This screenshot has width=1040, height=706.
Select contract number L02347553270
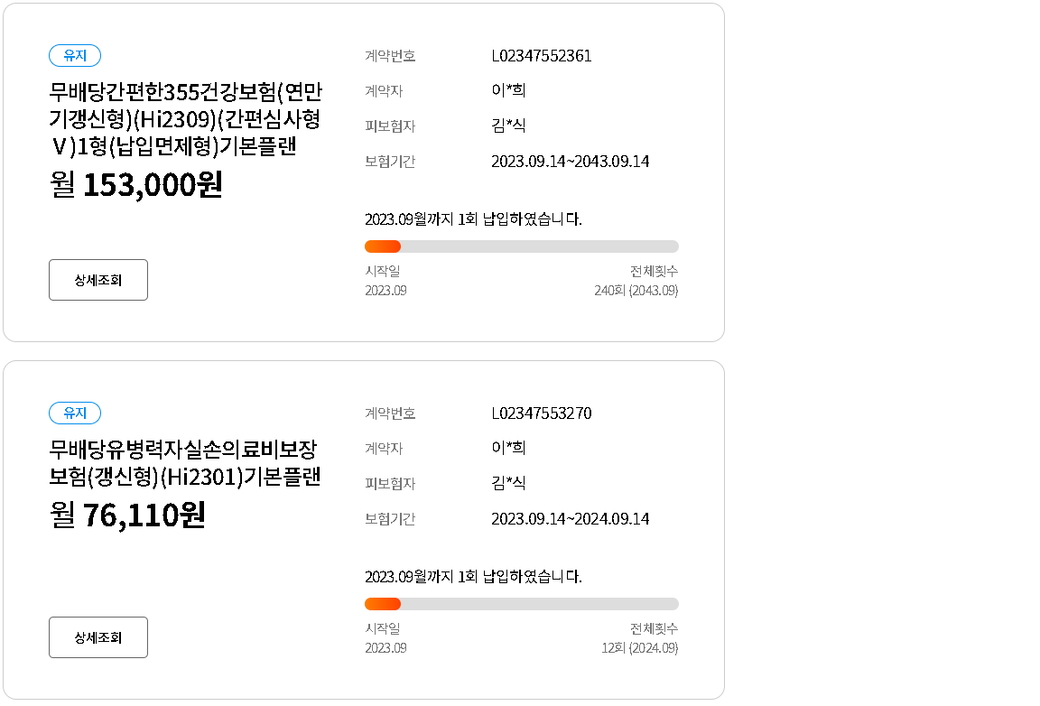pos(541,413)
